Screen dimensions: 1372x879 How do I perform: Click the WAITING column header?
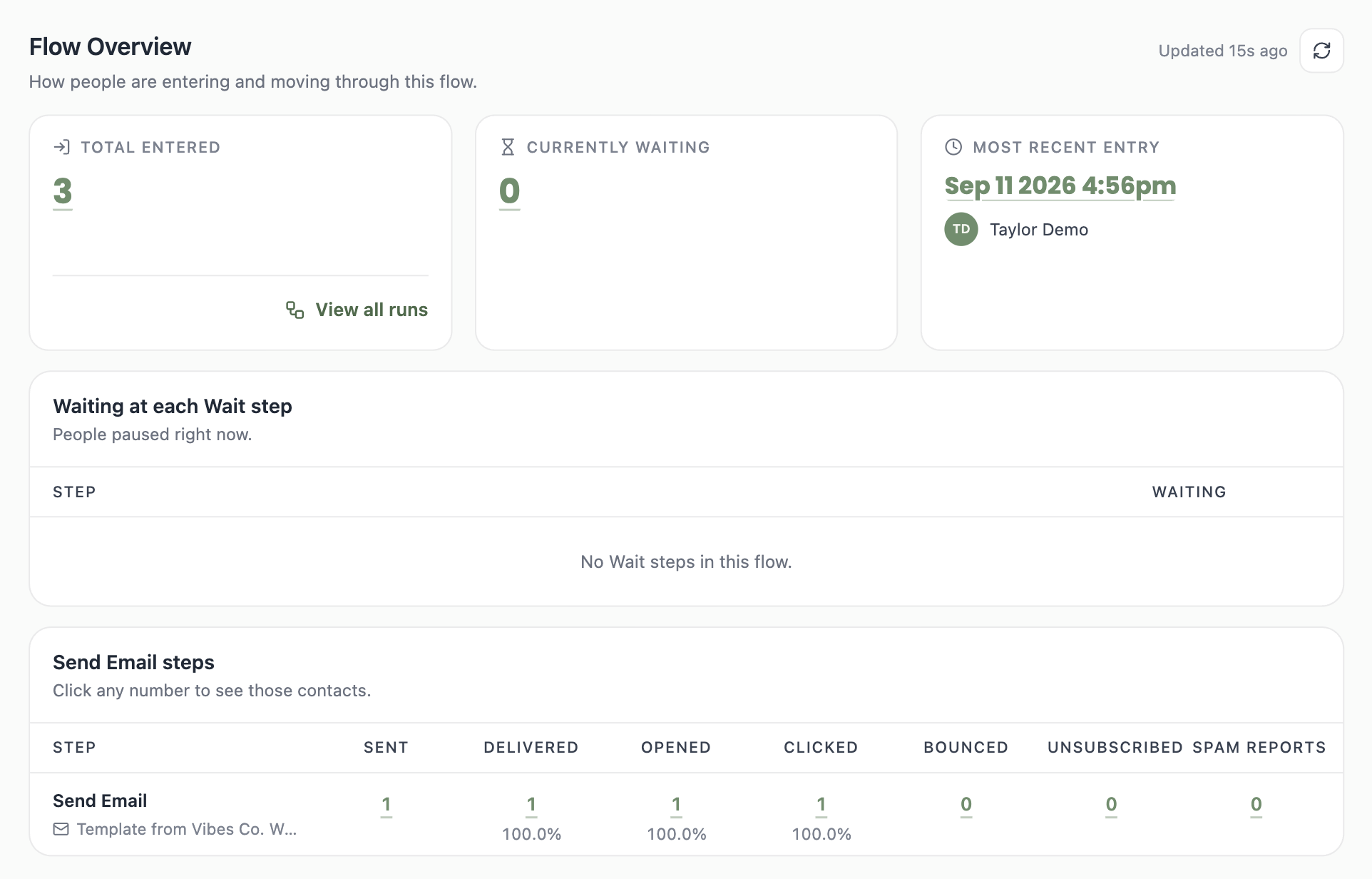pos(1189,492)
